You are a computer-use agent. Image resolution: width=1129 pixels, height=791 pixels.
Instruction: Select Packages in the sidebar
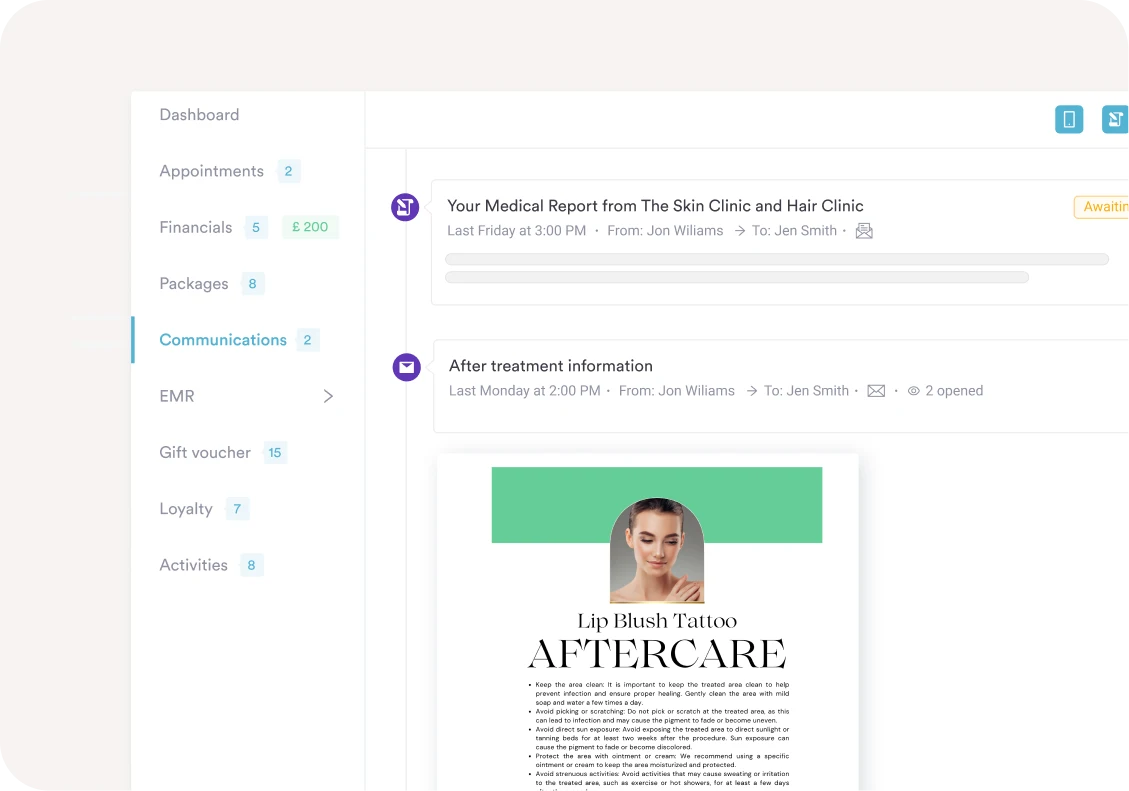[194, 284]
